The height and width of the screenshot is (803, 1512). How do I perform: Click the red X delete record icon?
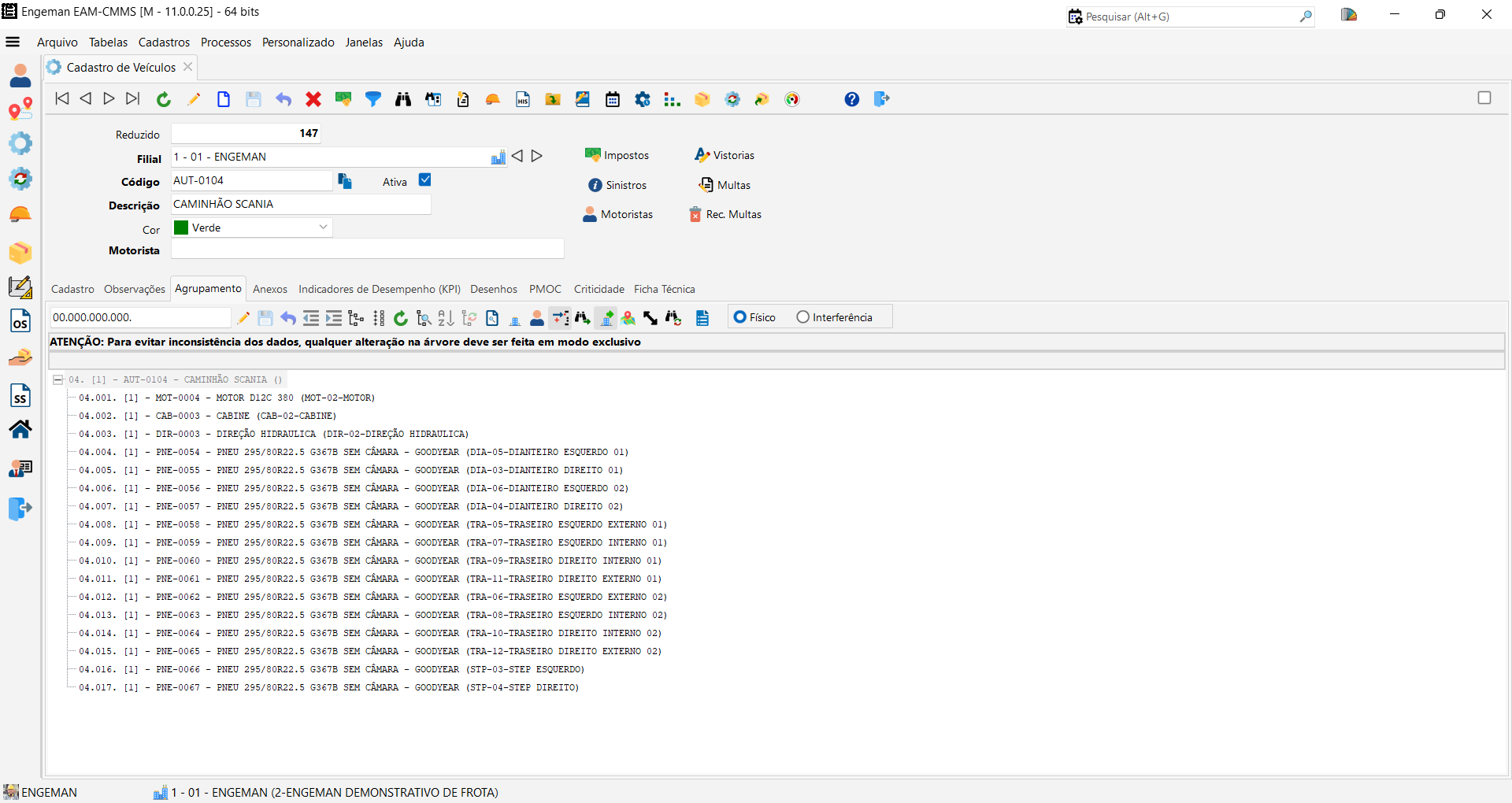pos(313,99)
